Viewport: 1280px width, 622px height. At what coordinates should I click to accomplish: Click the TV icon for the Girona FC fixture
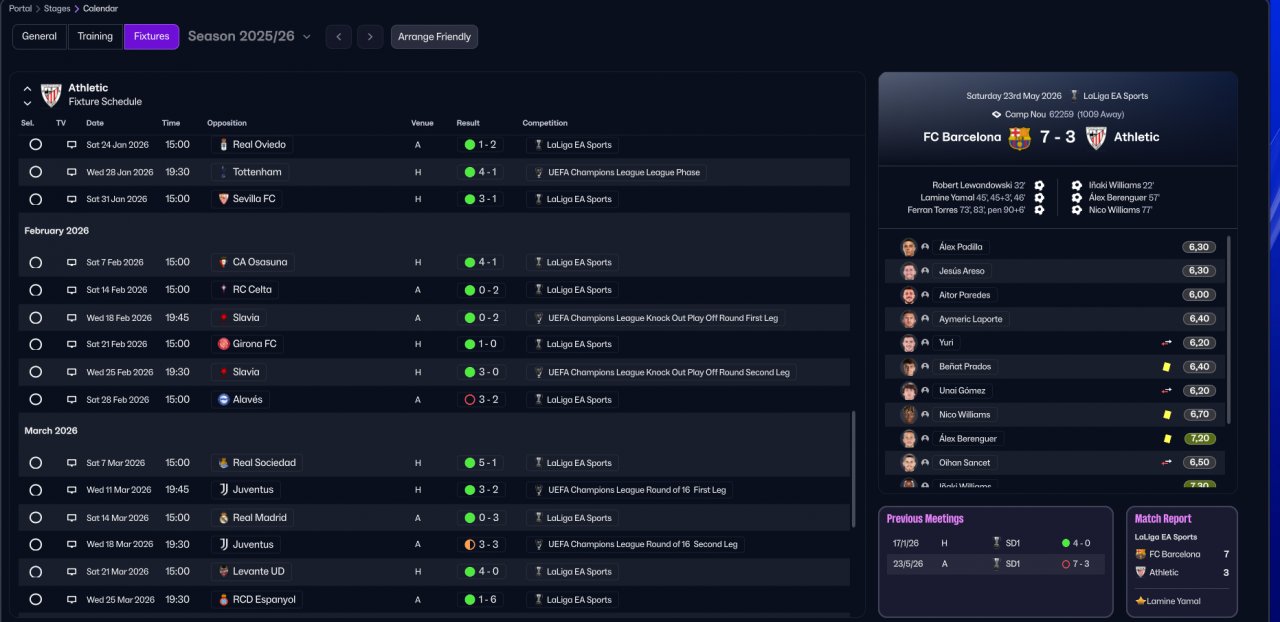coord(72,344)
